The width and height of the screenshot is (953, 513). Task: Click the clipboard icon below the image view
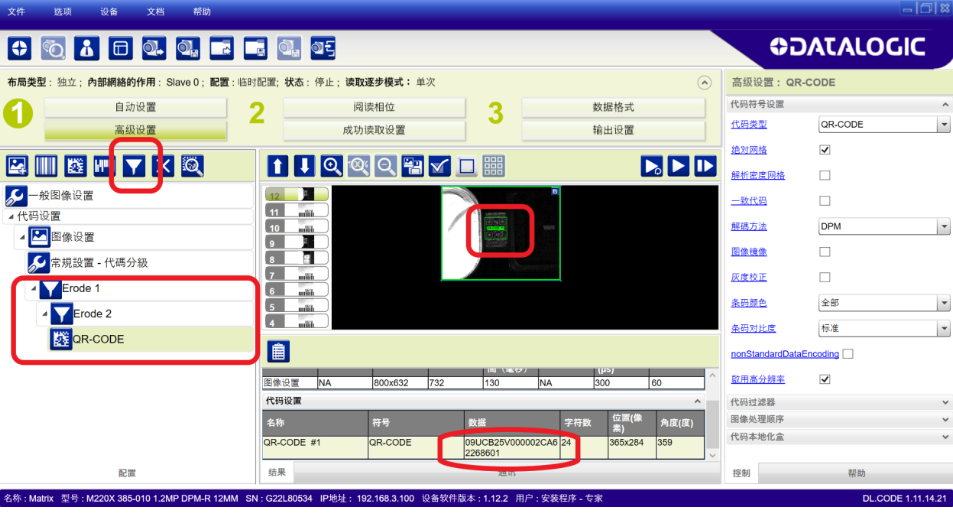pos(279,351)
